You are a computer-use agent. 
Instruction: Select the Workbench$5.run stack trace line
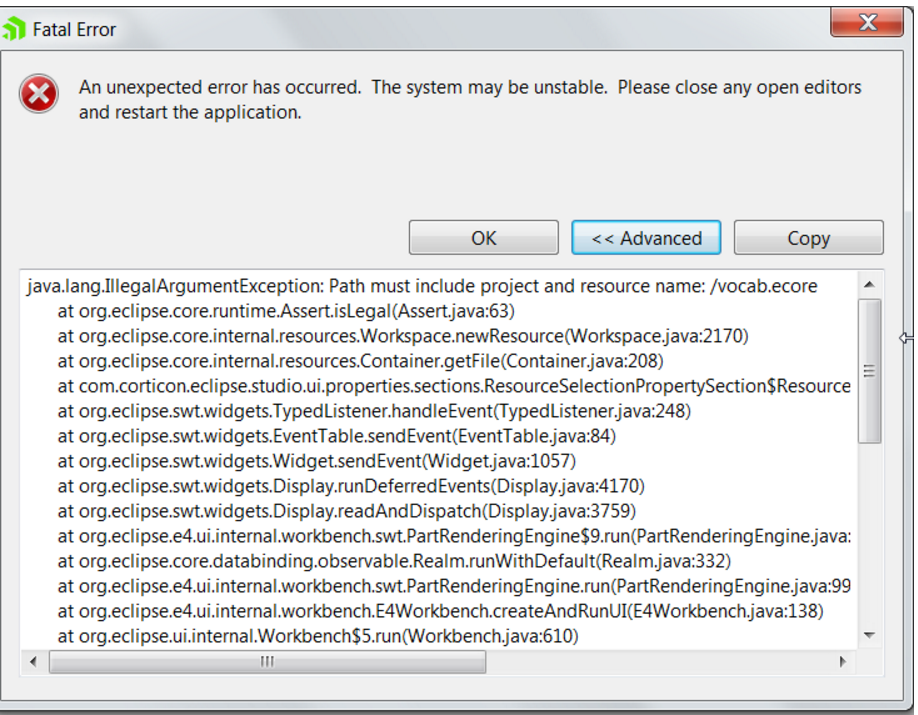click(x=318, y=637)
